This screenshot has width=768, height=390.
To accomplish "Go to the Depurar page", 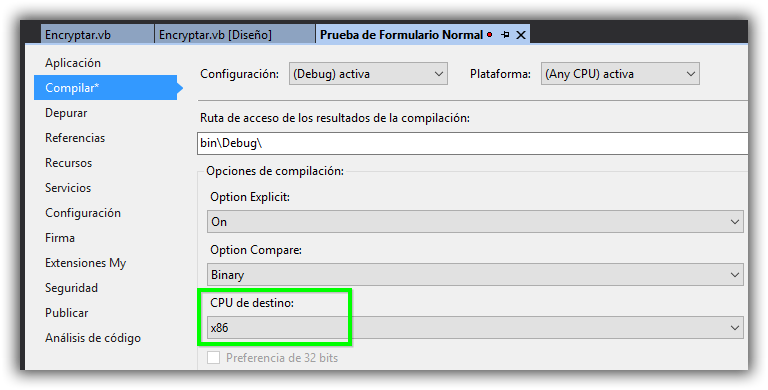I will 66,113.
